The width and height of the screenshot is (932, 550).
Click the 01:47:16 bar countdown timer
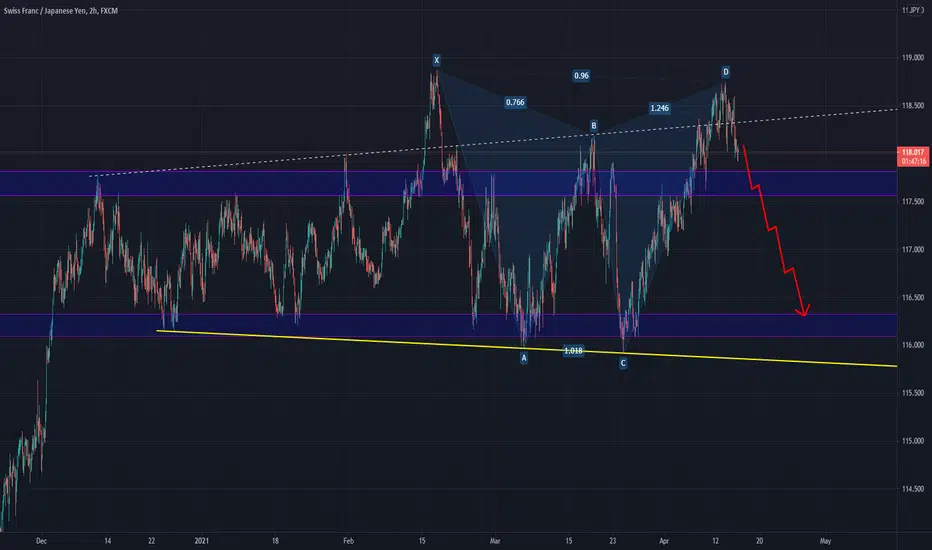[x=913, y=161]
